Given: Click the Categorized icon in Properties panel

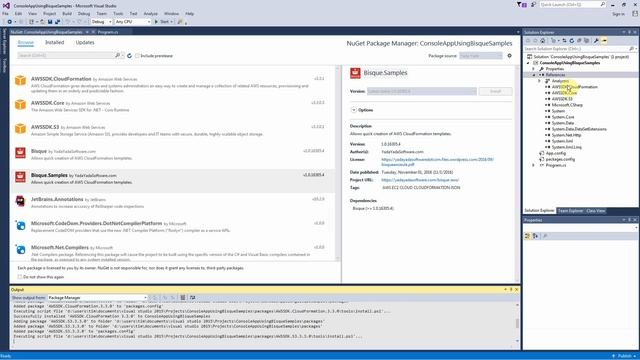Looking at the screenshot, I should (527, 236).
